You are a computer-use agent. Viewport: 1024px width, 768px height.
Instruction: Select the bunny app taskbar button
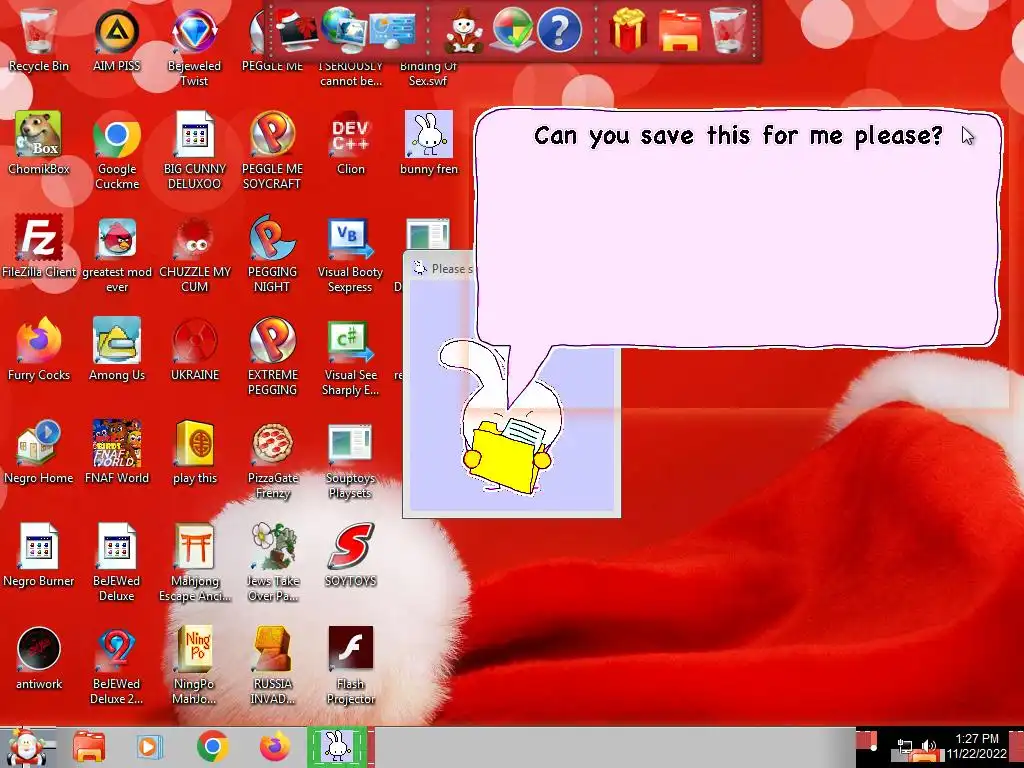click(338, 746)
